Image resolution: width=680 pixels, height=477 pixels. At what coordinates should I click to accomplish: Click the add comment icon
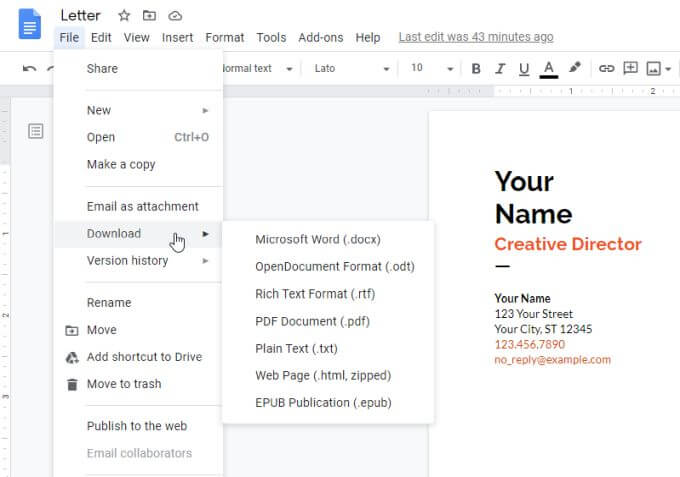coord(631,69)
